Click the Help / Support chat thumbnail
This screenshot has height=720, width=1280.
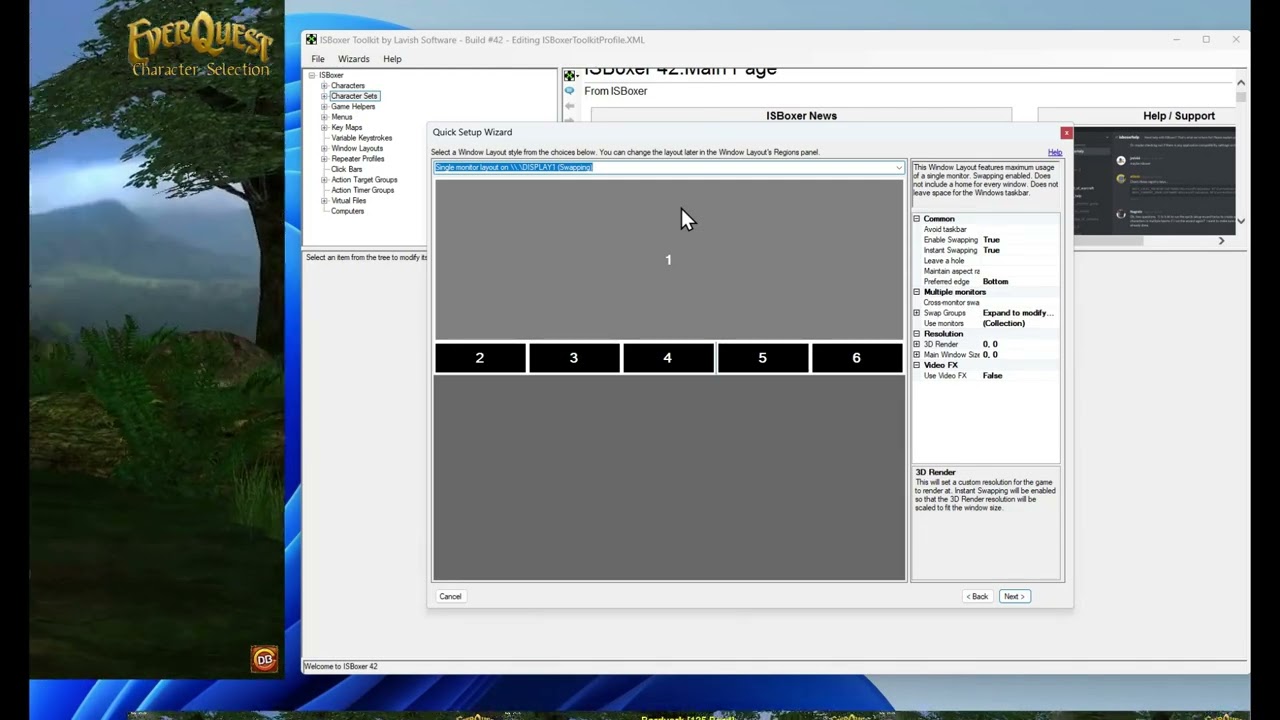point(1155,181)
